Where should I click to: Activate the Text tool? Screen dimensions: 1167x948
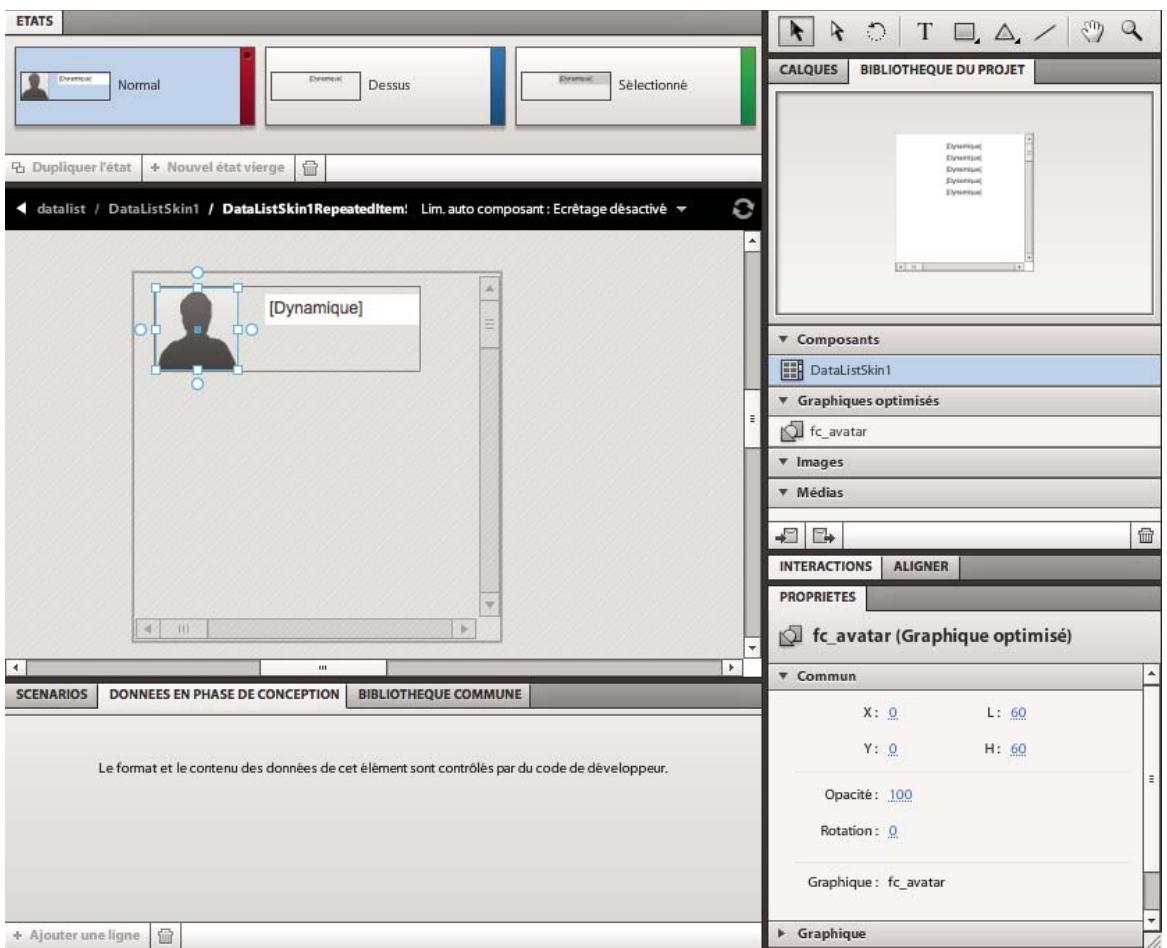coord(924,31)
